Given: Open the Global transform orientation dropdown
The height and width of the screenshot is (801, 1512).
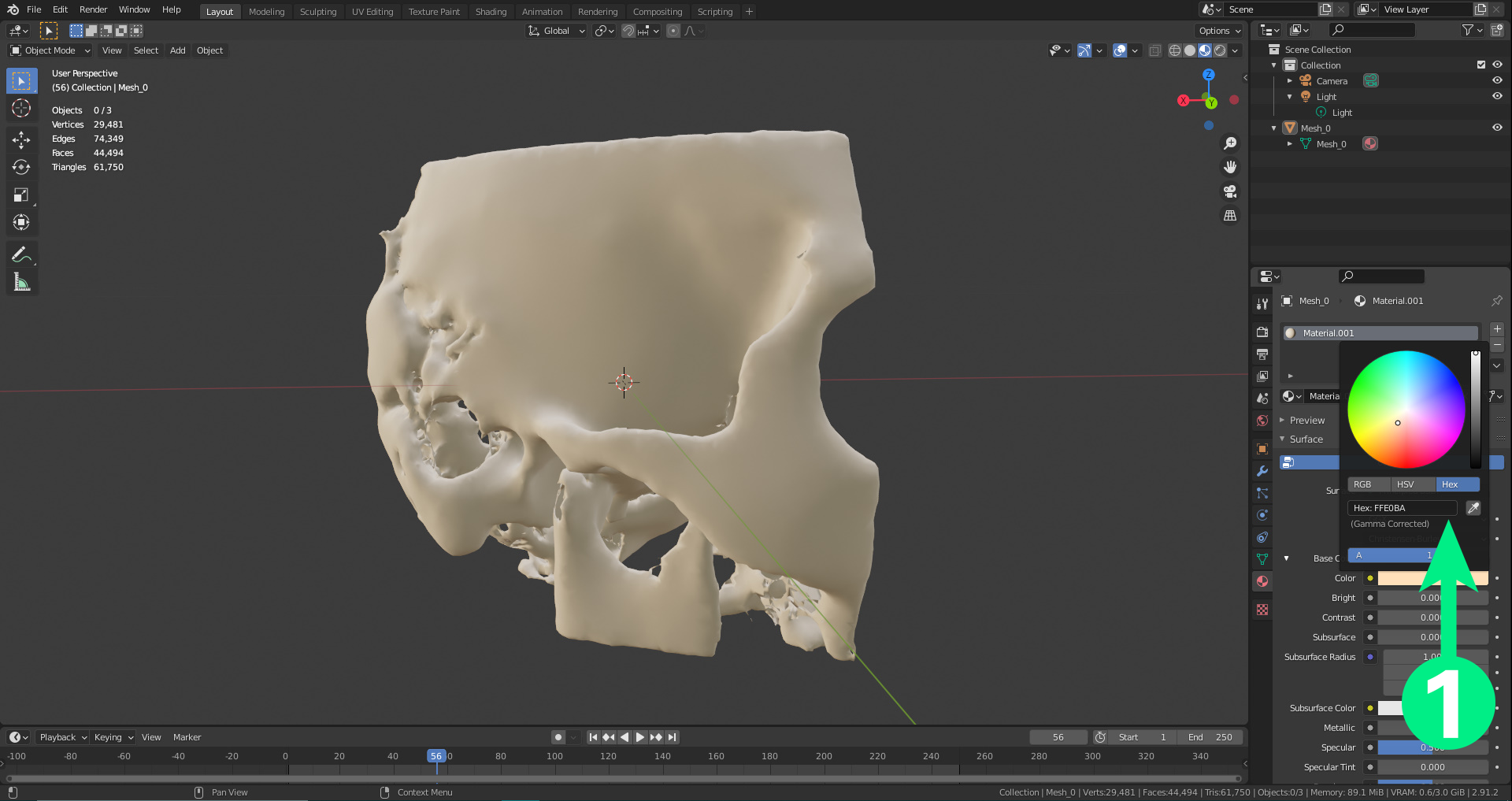Looking at the screenshot, I should pyautogui.click(x=557, y=31).
